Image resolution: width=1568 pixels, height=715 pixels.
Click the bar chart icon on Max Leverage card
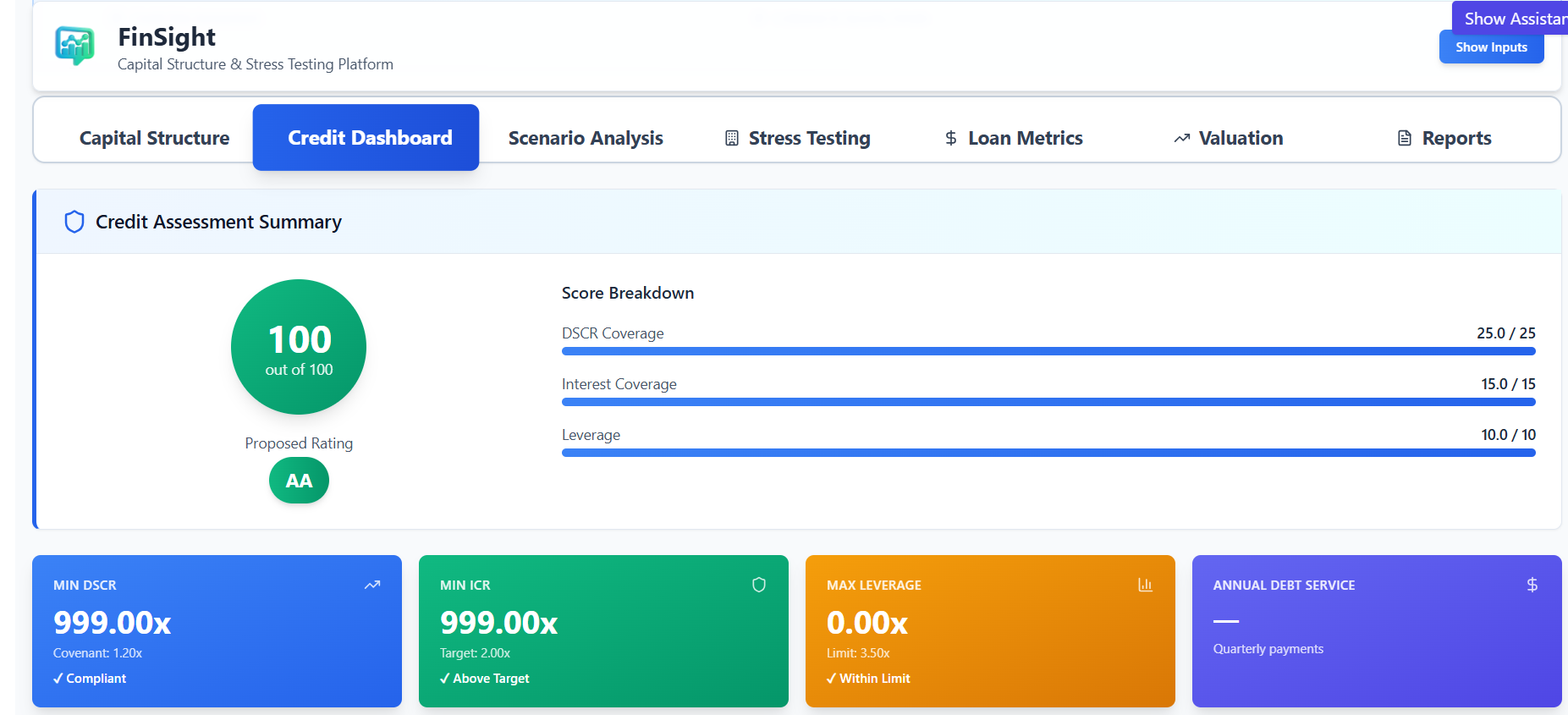point(1145,585)
